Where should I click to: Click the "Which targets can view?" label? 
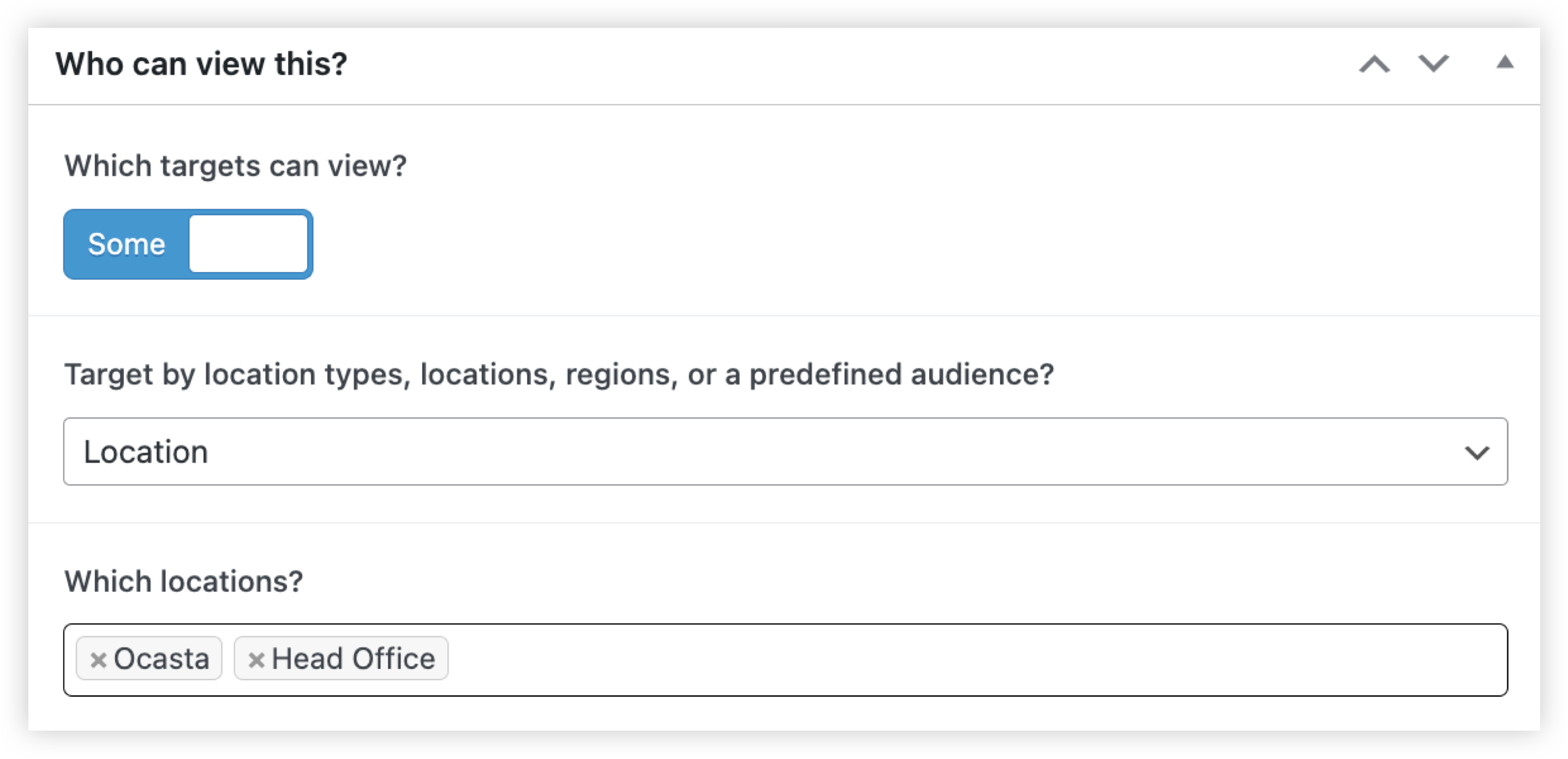tap(235, 166)
